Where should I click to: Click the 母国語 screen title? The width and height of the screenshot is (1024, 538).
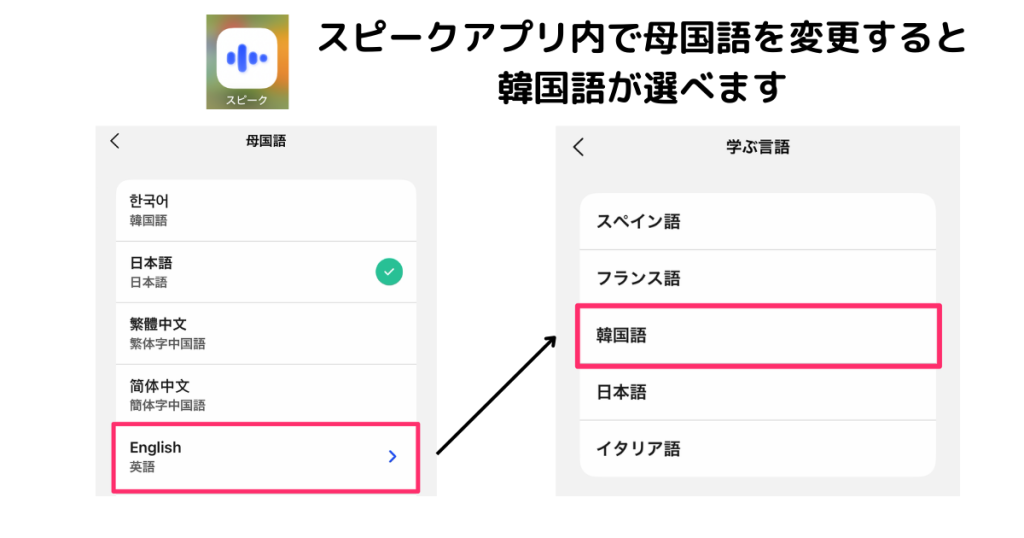pos(265,142)
